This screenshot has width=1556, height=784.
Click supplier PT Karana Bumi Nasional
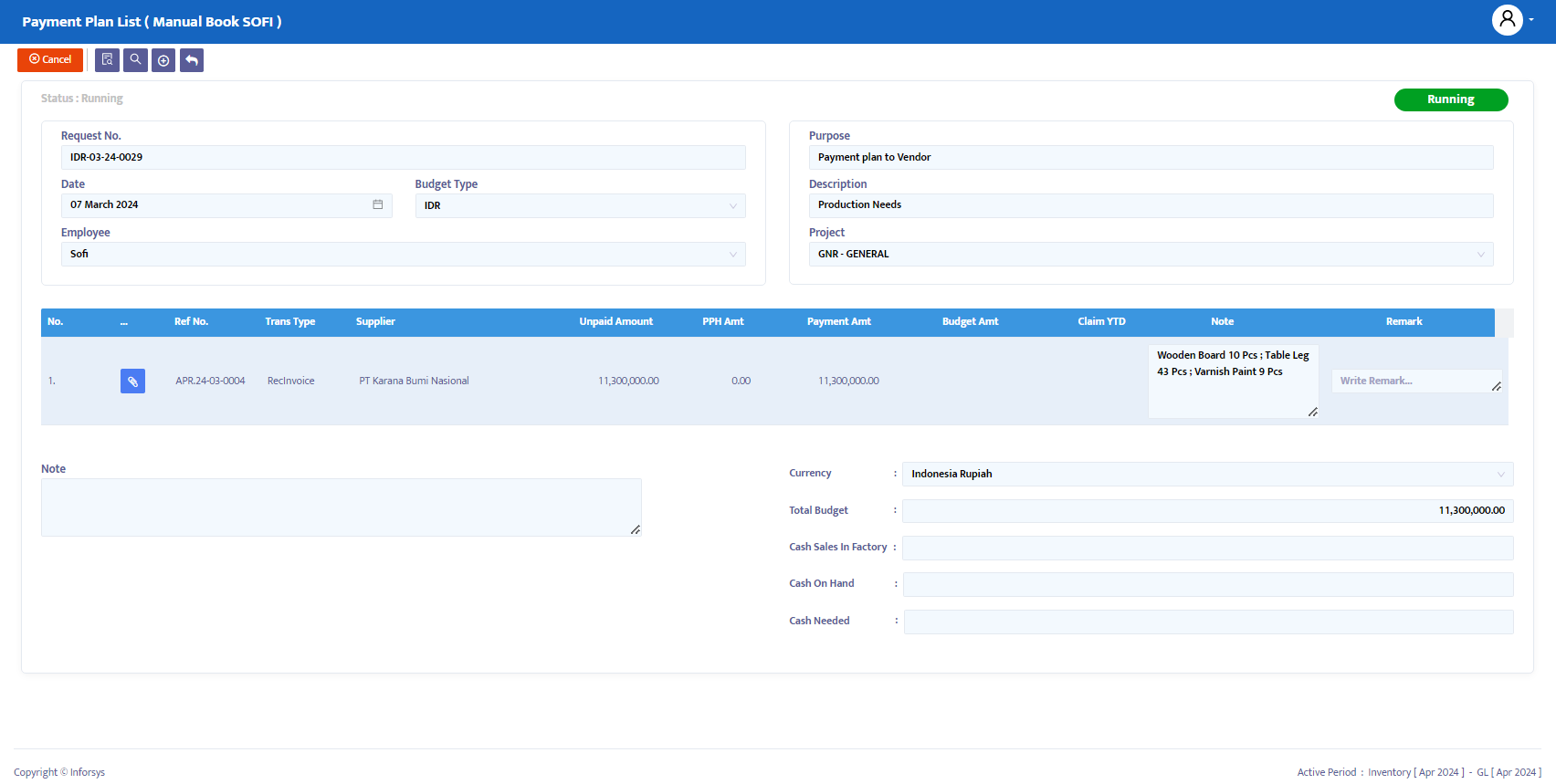point(414,381)
